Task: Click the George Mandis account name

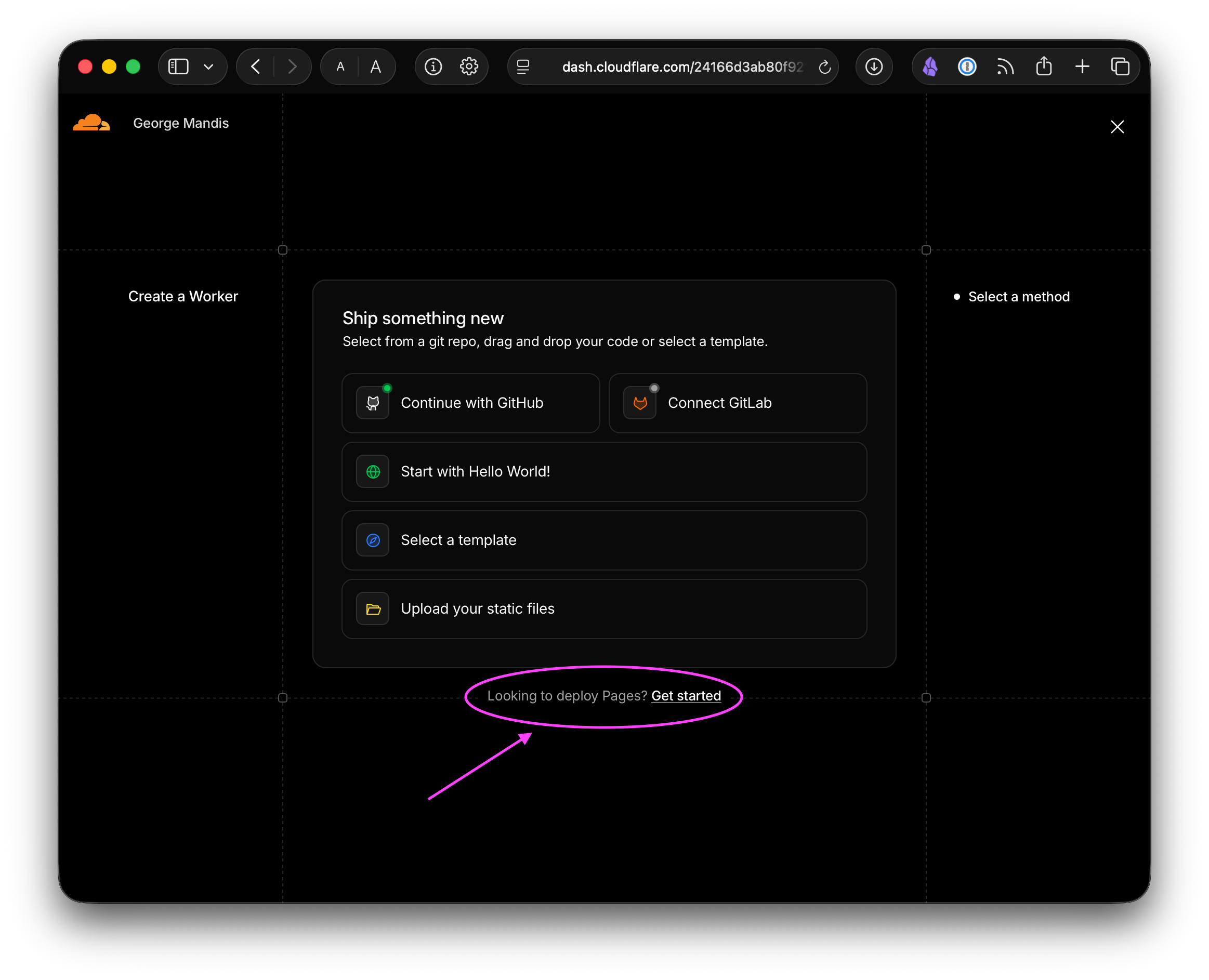Action: click(x=181, y=123)
